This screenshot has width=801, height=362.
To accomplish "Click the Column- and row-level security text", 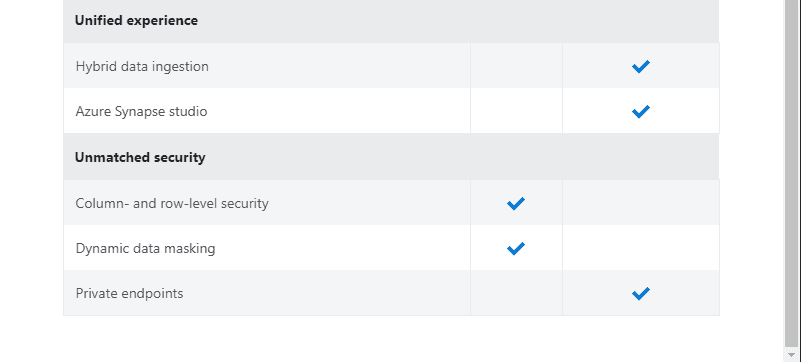I will point(172,203).
